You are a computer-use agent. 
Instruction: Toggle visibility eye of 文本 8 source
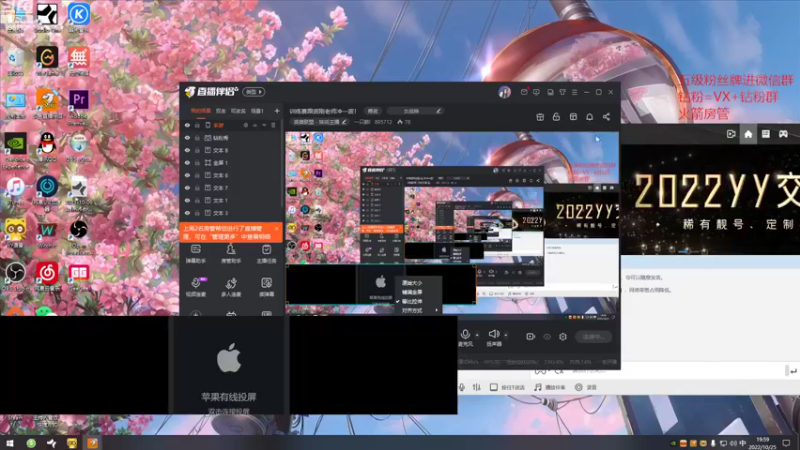pyautogui.click(x=187, y=151)
